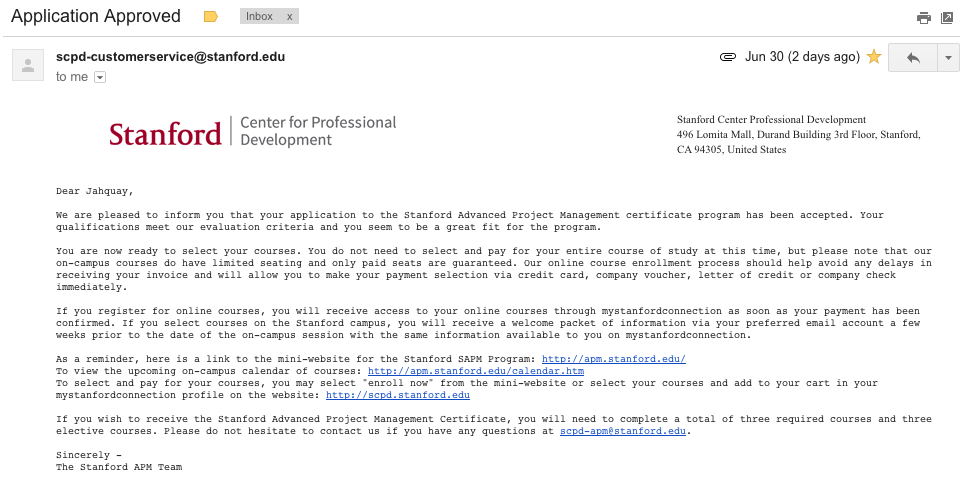This screenshot has width=970, height=480.
Task: Click the reply arrow button
Action: (x=913, y=58)
